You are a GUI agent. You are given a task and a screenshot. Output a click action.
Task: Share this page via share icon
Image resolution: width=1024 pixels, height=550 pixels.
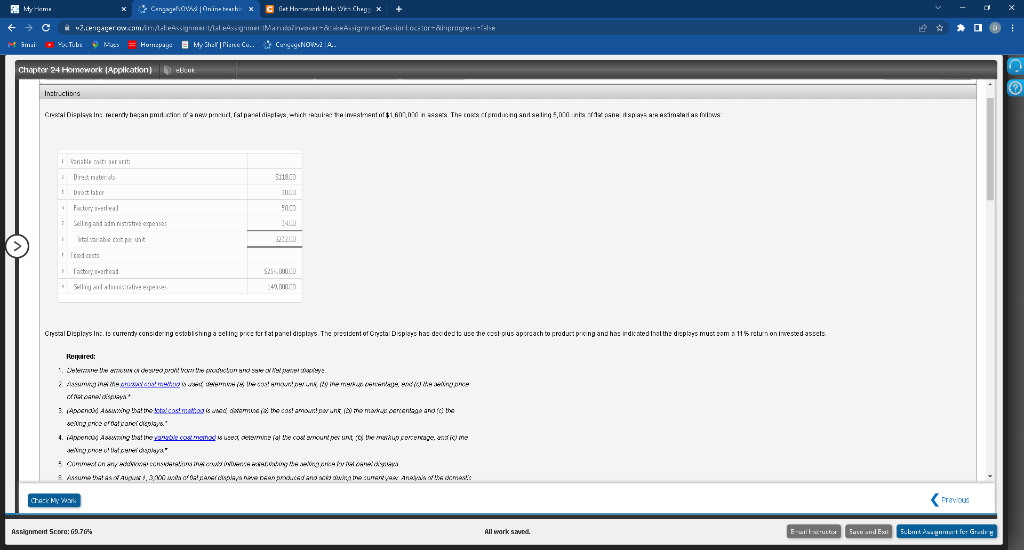[922, 28]
